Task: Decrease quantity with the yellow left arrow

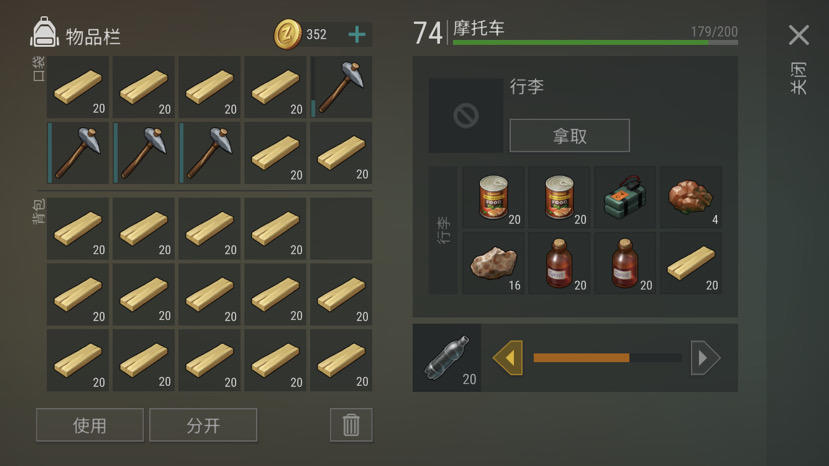Action: coord(508,358)
